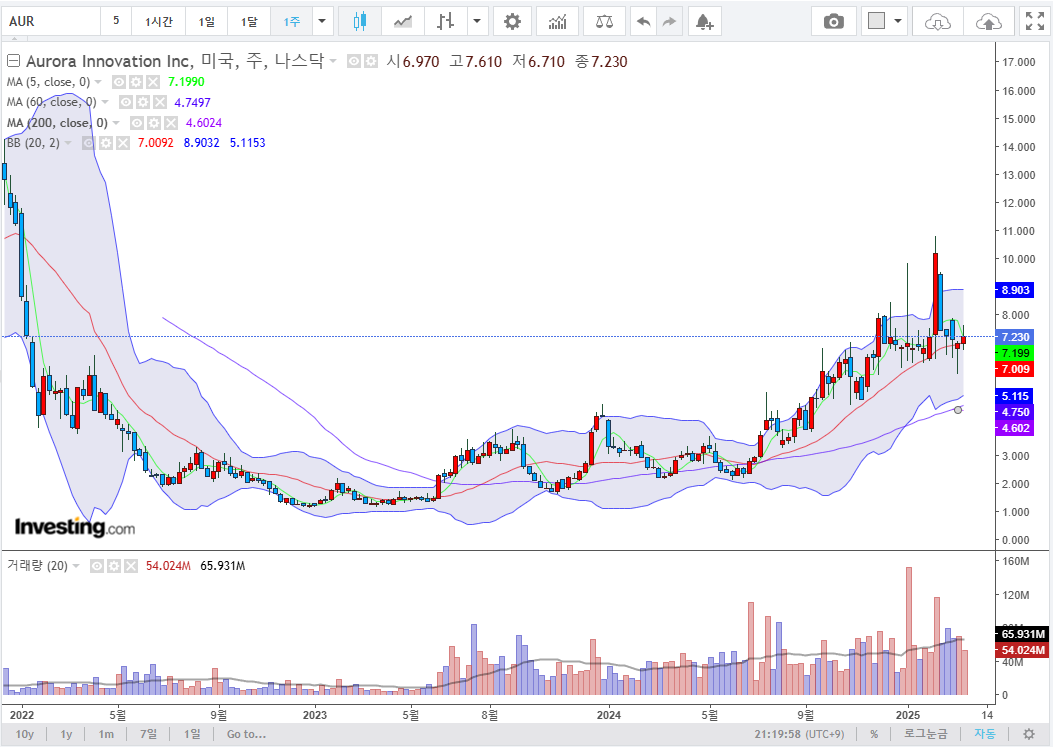The height and width of the screenshot is (747, 1053).
Task: Click the chart layout square icon
Action: (876, 21)
